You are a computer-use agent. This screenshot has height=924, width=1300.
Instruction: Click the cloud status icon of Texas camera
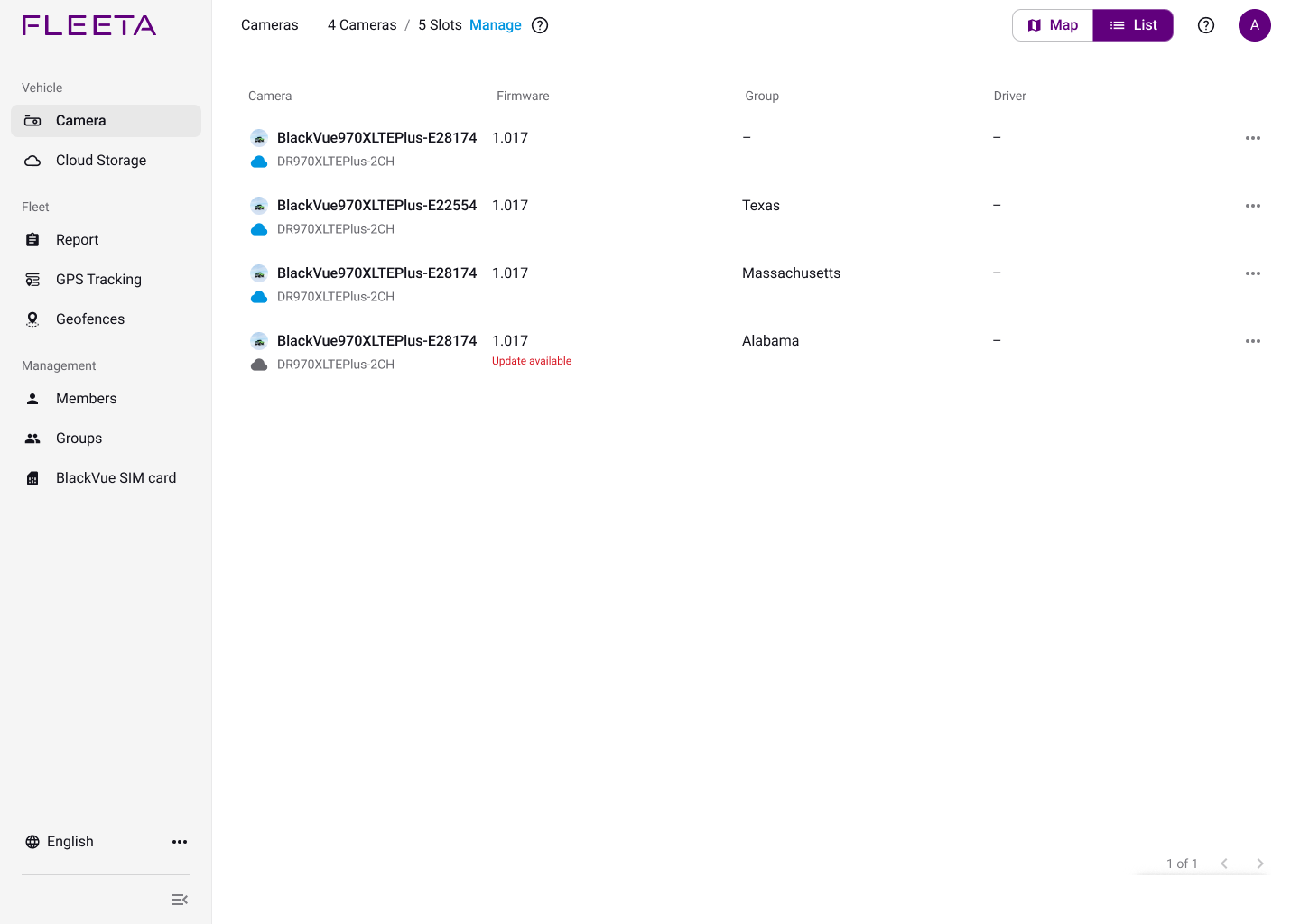[x=259, y=229]
